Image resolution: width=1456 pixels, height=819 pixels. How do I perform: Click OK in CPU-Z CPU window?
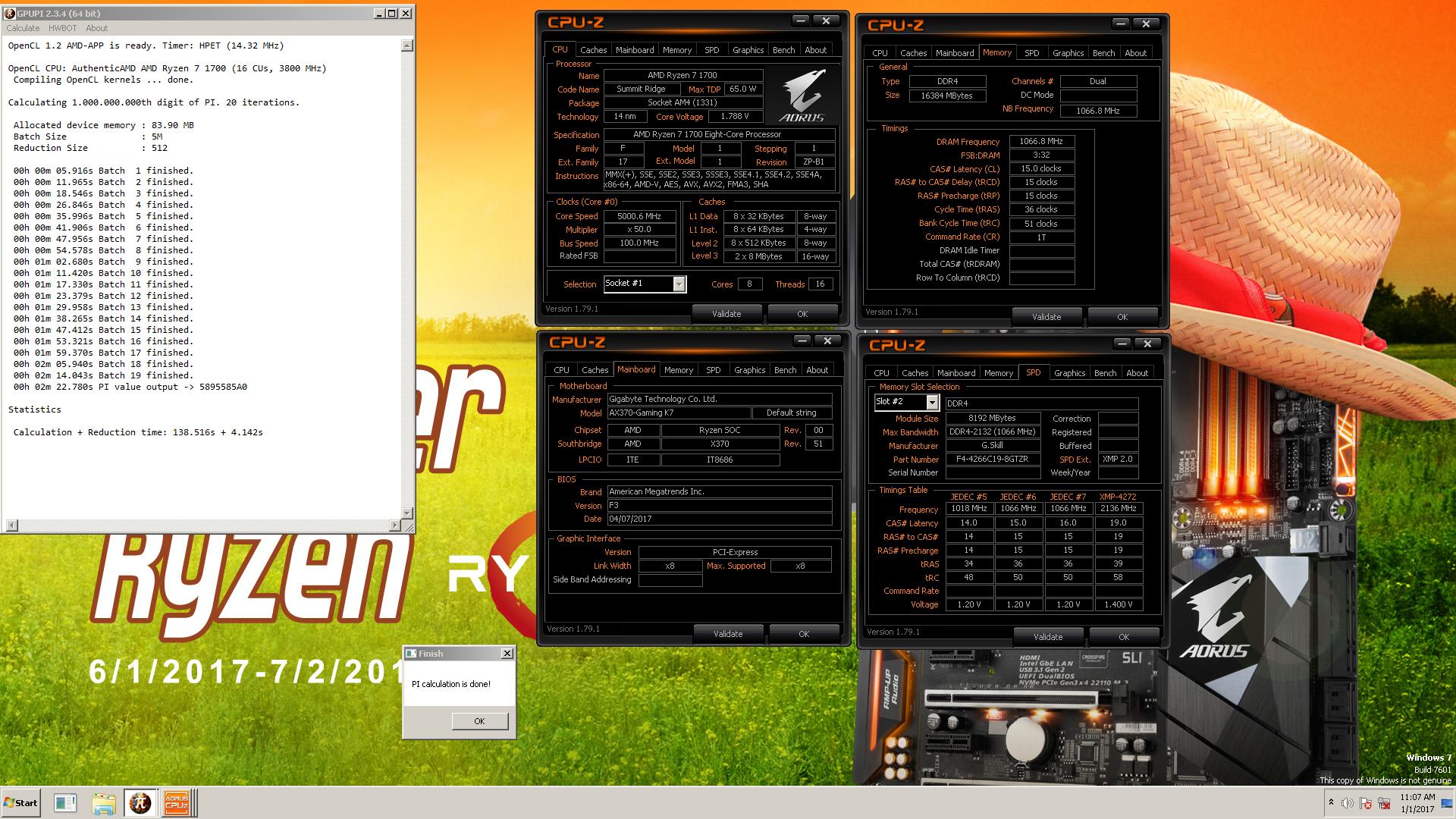tap(802, 314)
